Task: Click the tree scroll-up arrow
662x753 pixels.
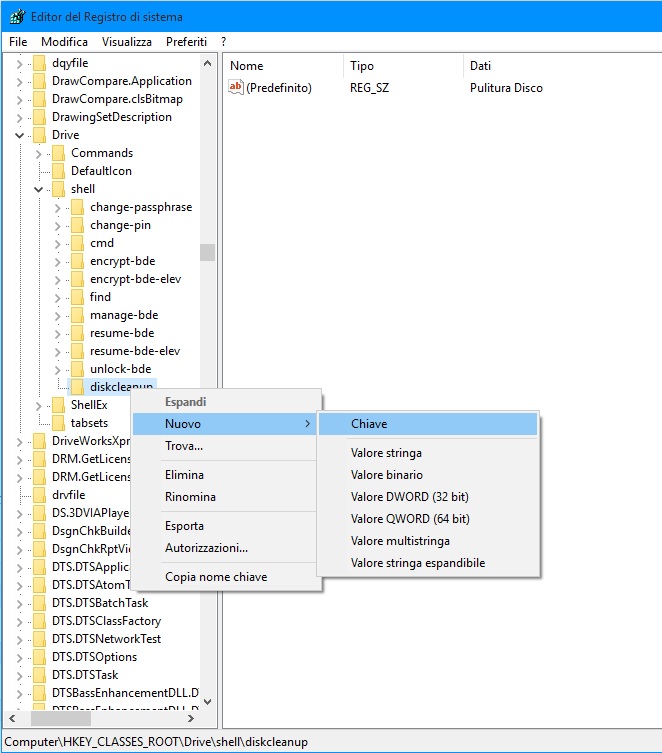Action: [x=207, y=63]
